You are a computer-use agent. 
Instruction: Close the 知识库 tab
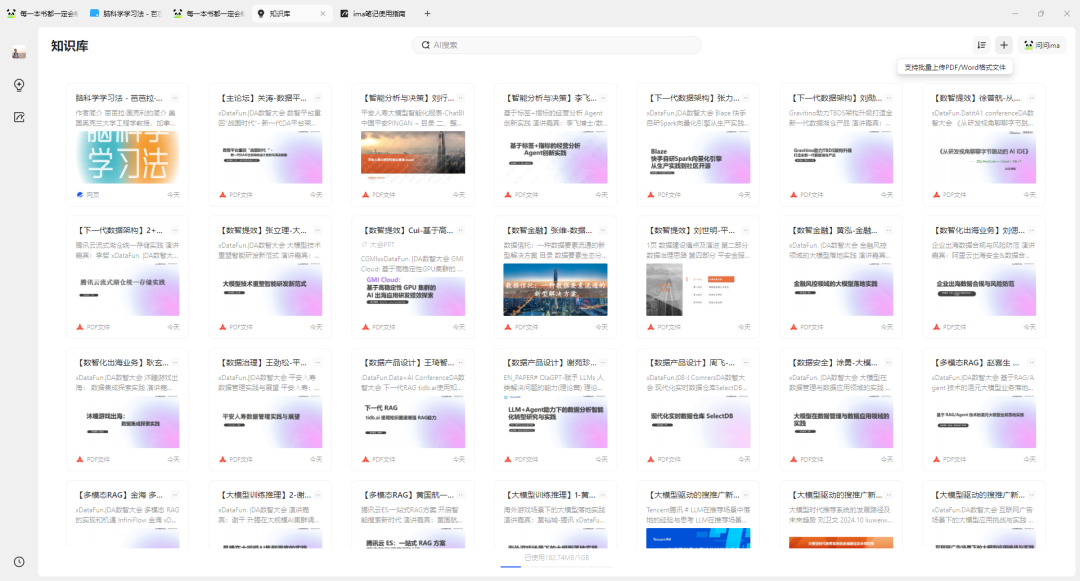(323, 13)
